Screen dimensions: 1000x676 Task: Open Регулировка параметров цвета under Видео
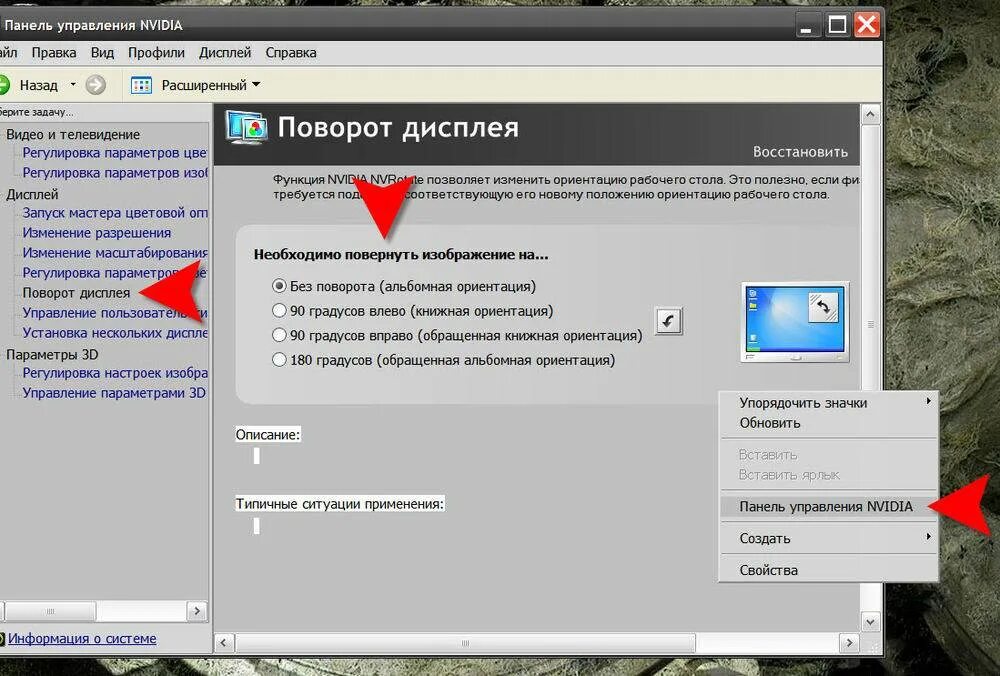point(115,153)
